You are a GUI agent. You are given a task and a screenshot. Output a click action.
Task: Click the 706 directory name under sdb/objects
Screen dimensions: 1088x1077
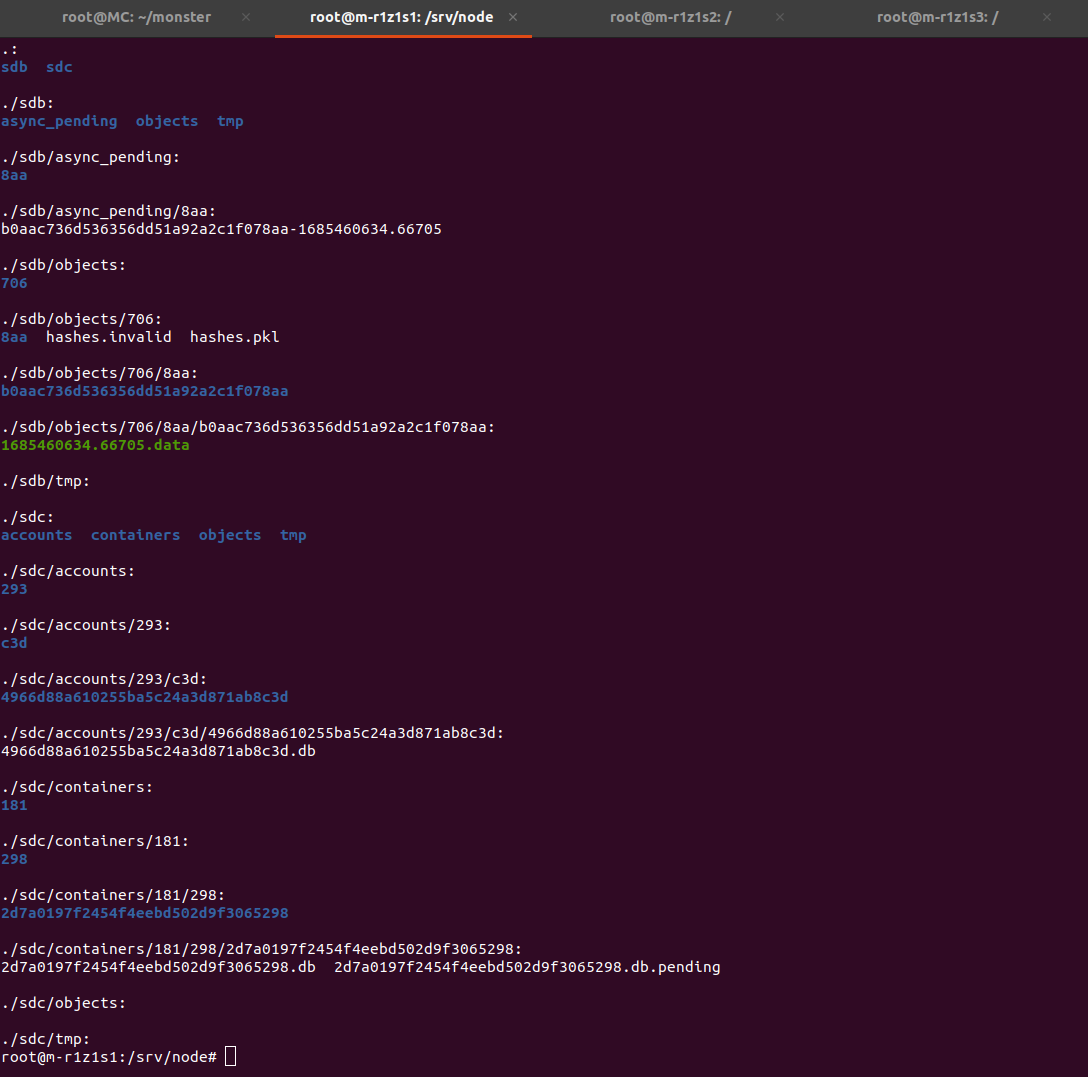(14, 283)
